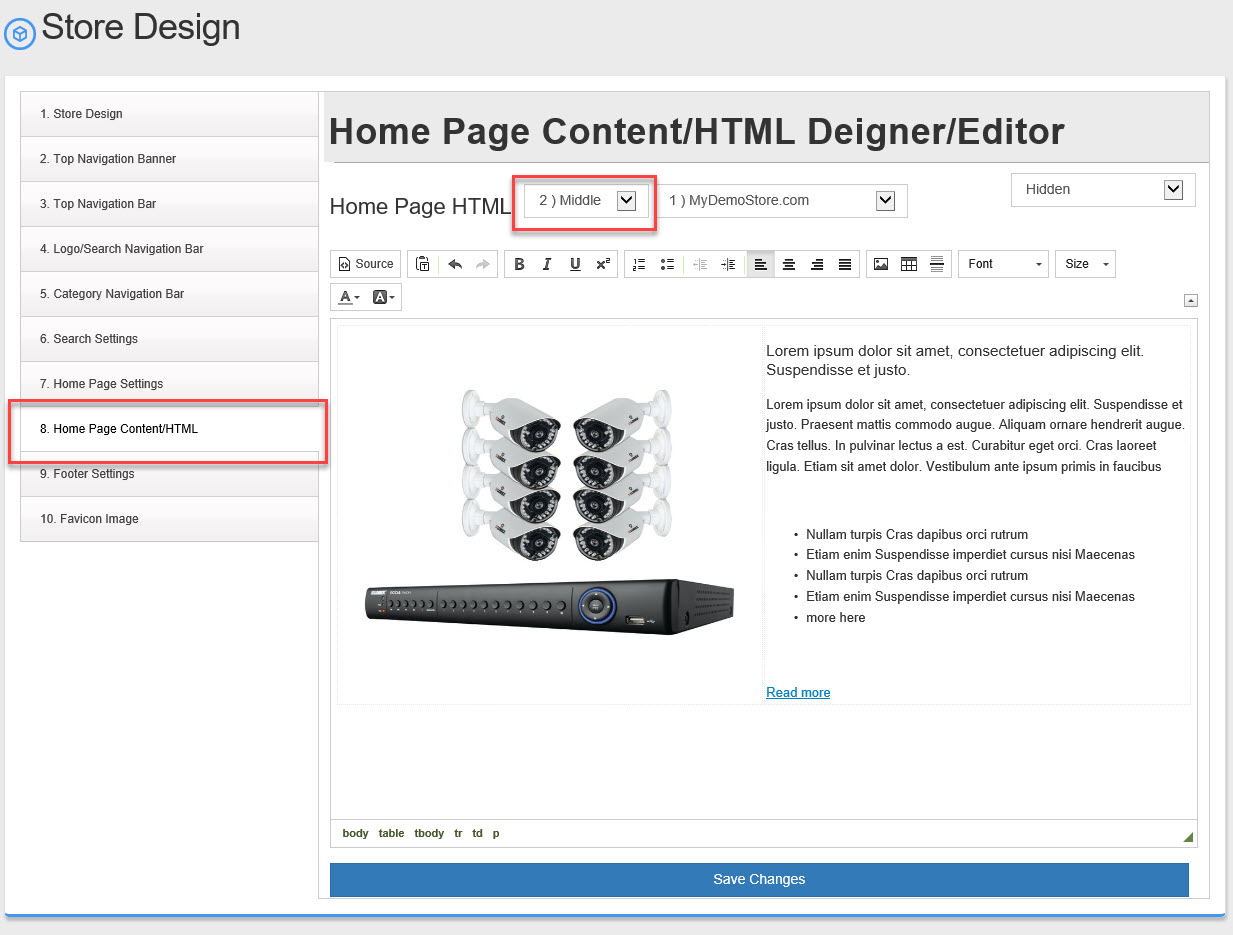Insert a bulleted list
This screenshot has height=935, width=1233.
click(667, 264)
